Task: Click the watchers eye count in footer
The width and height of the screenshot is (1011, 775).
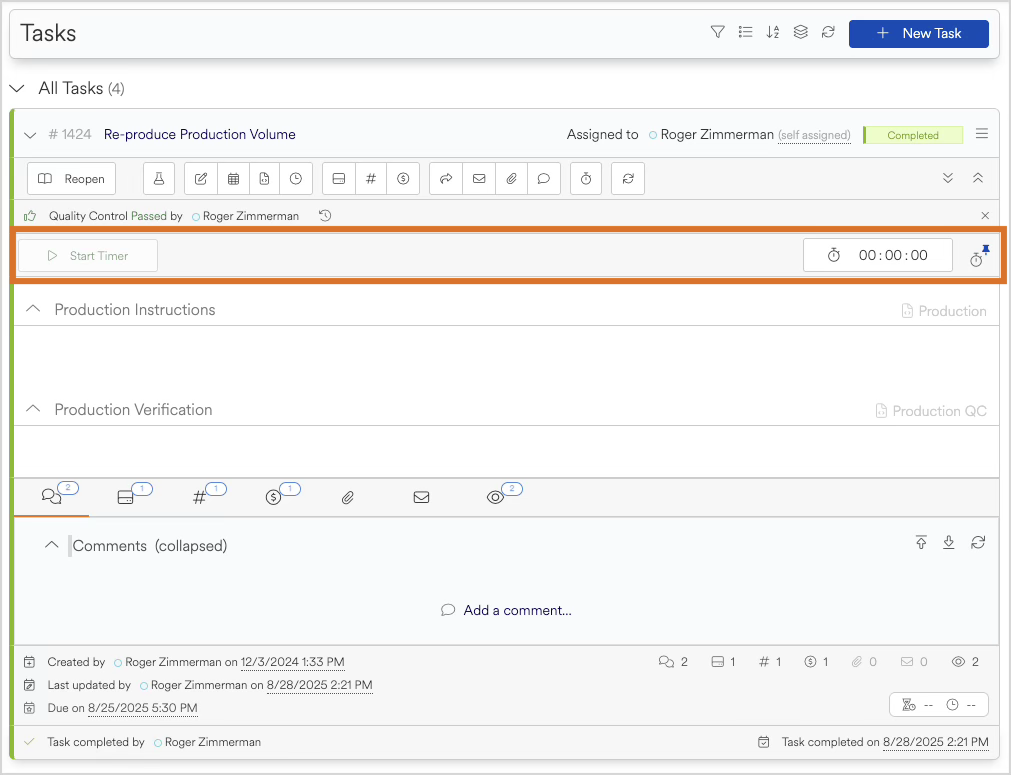Action: pos(965,662)
